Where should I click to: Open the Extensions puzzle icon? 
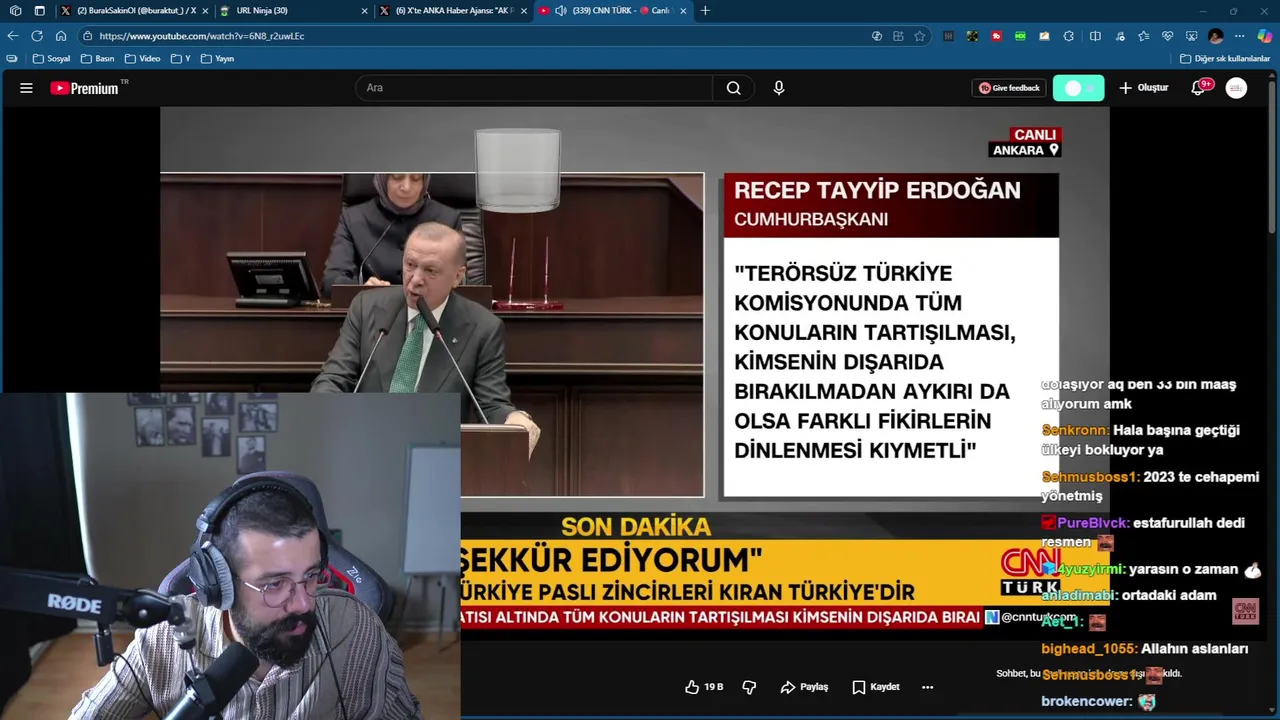pyautogui.click(x=1068, y=36)
